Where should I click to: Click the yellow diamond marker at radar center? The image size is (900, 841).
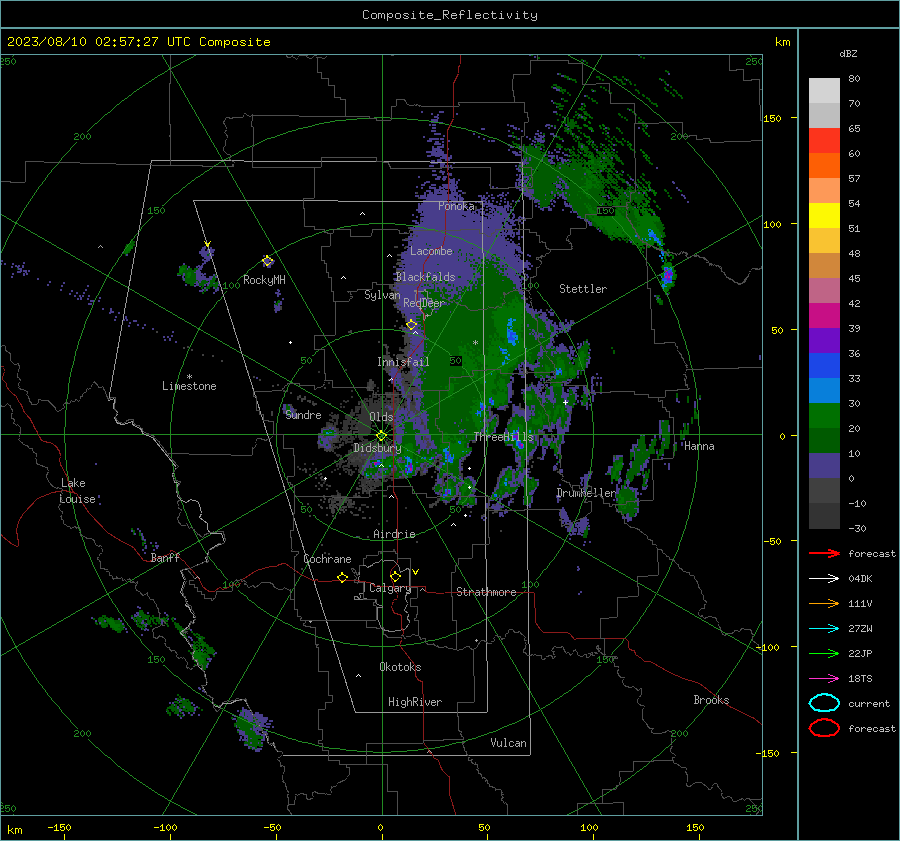tap(381, 436)
